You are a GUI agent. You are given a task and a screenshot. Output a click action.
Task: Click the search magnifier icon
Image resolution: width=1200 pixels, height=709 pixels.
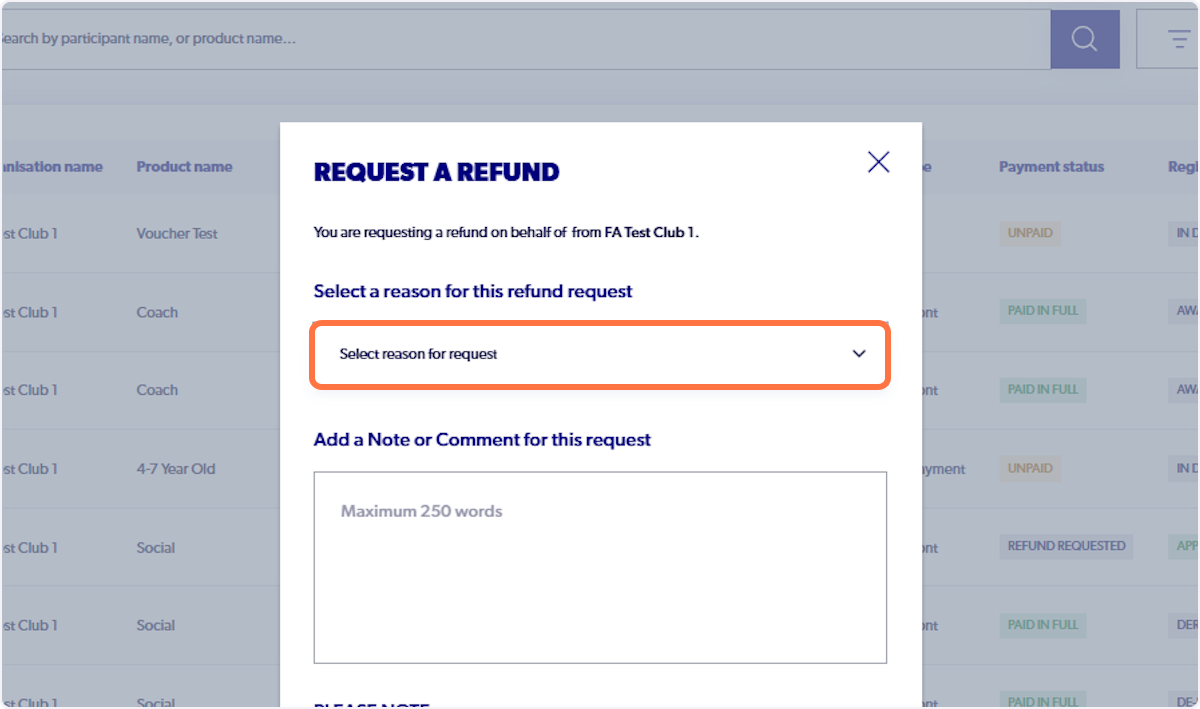click(1084, 37)
